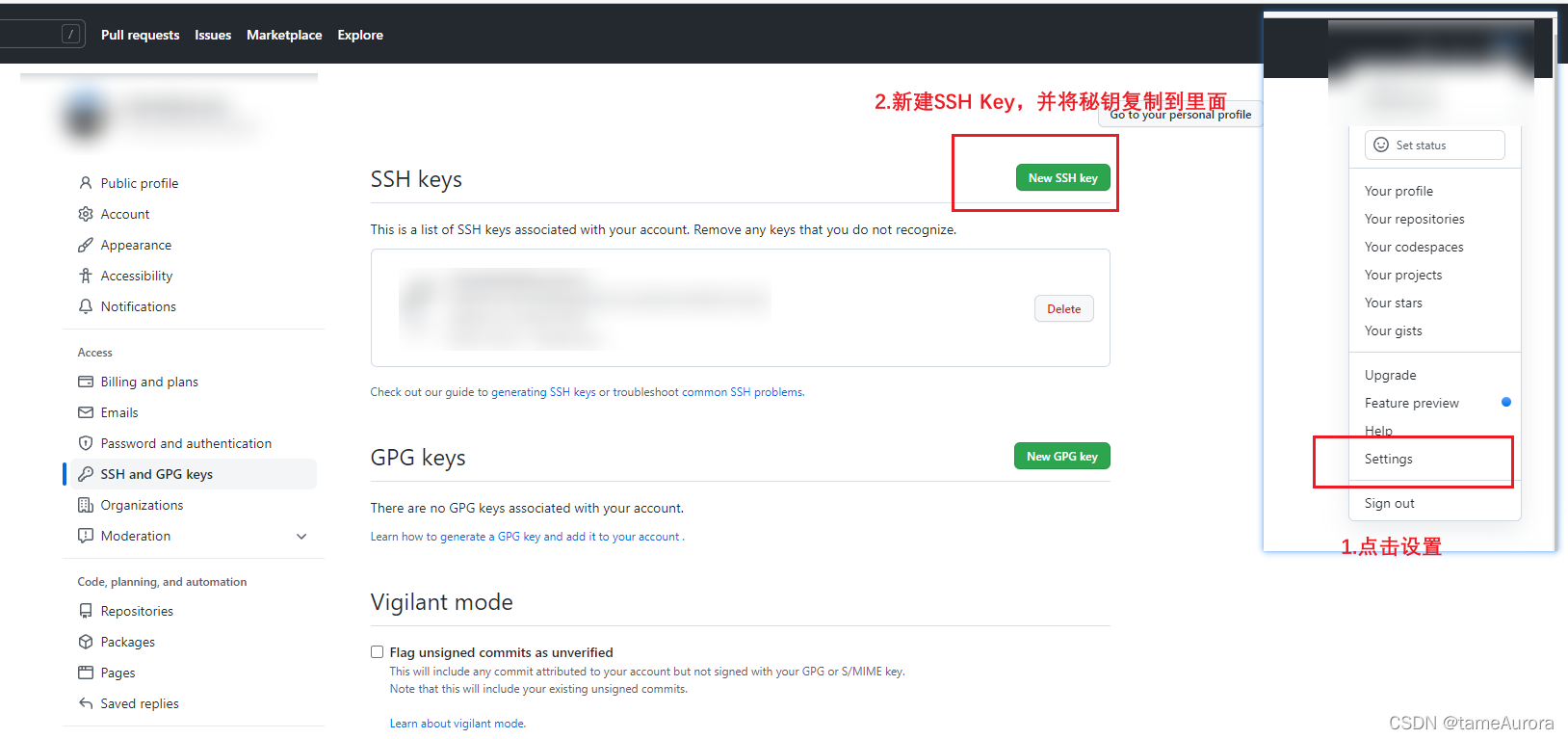Click the Set status button
Screen dimensions: 1568x739
pos(1434,145)
